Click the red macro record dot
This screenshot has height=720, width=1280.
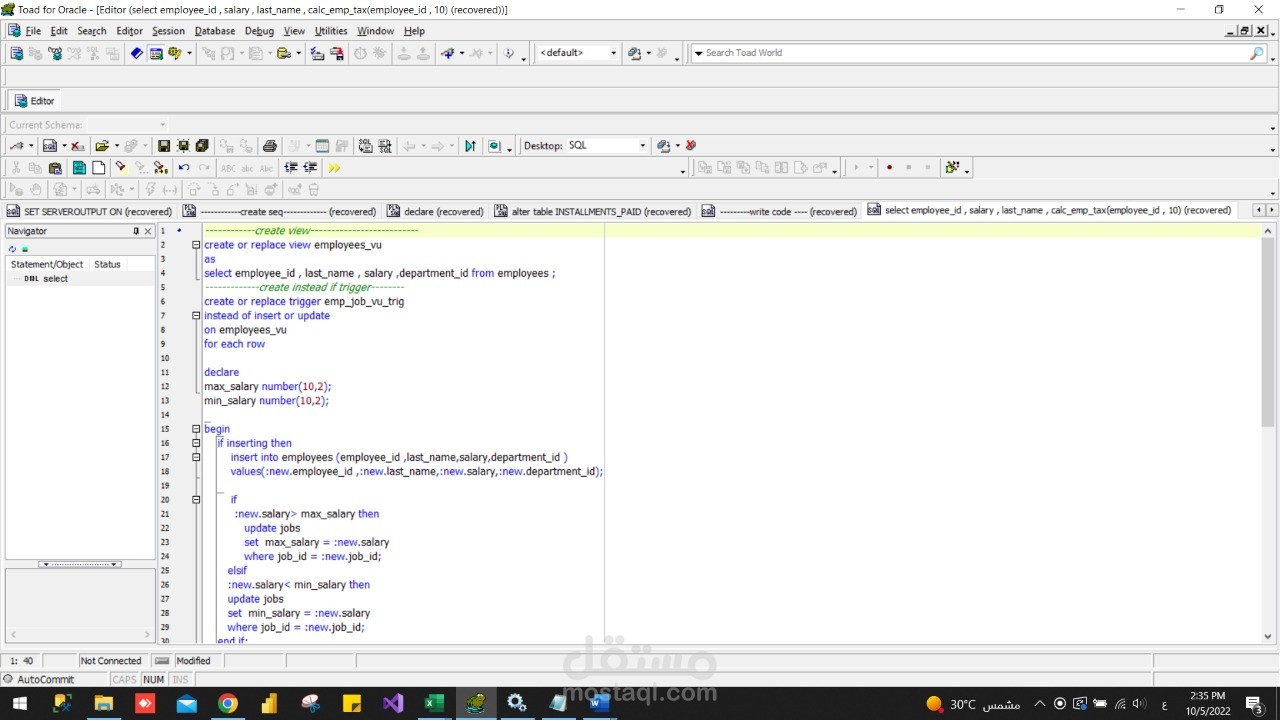tap(889, 168)
